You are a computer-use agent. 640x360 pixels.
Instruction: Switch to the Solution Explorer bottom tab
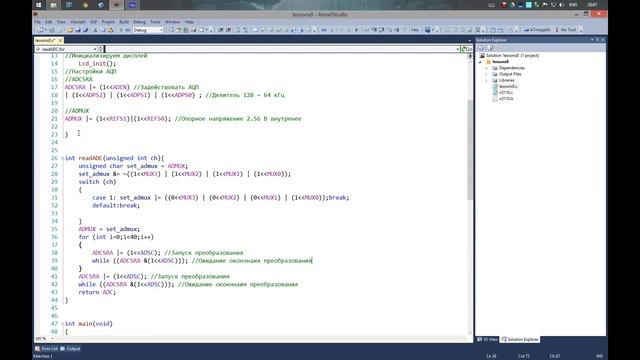coord(520,339)
